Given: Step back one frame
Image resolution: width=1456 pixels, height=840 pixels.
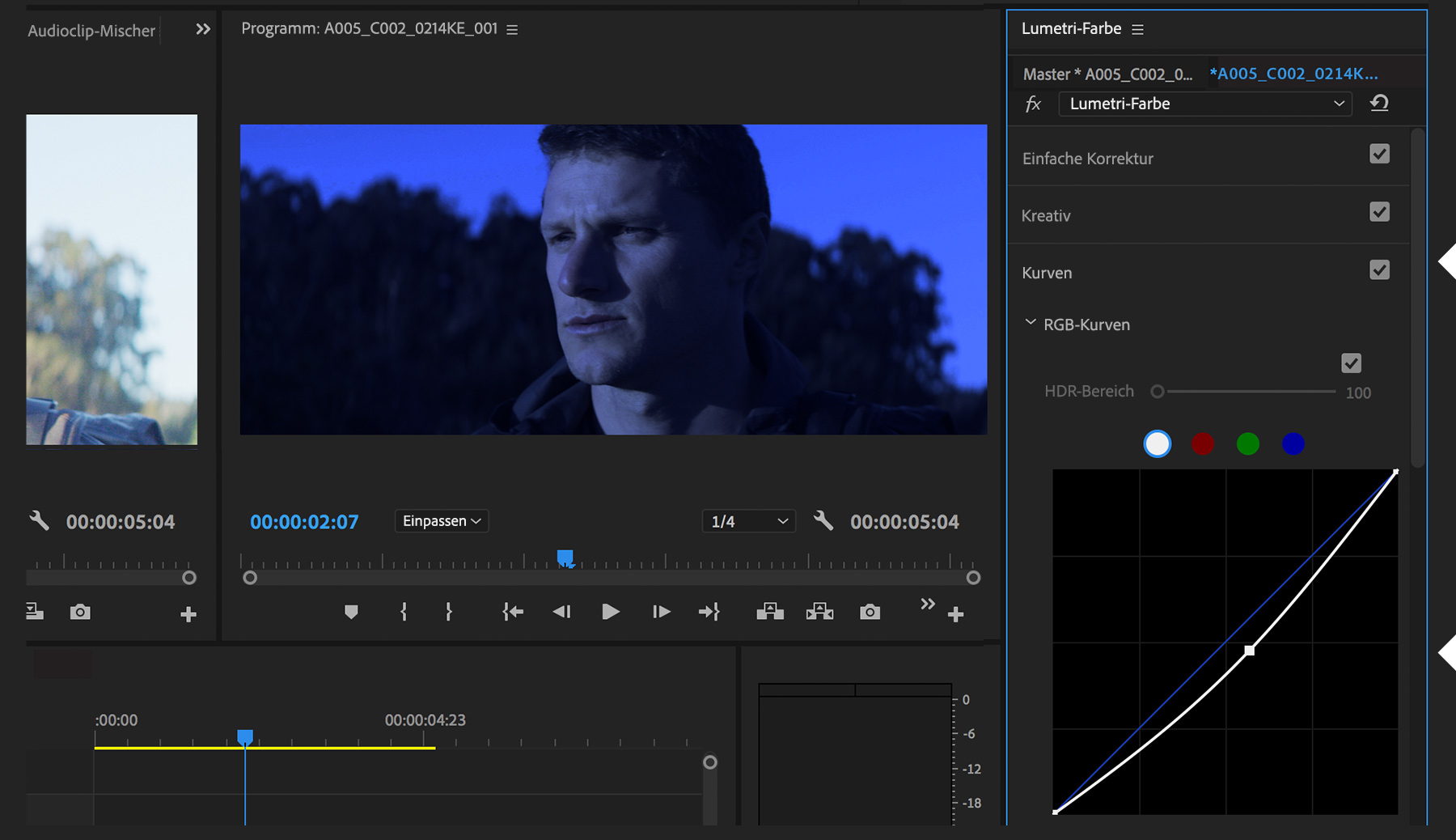Looking at the screenshot, I should 561,612.
